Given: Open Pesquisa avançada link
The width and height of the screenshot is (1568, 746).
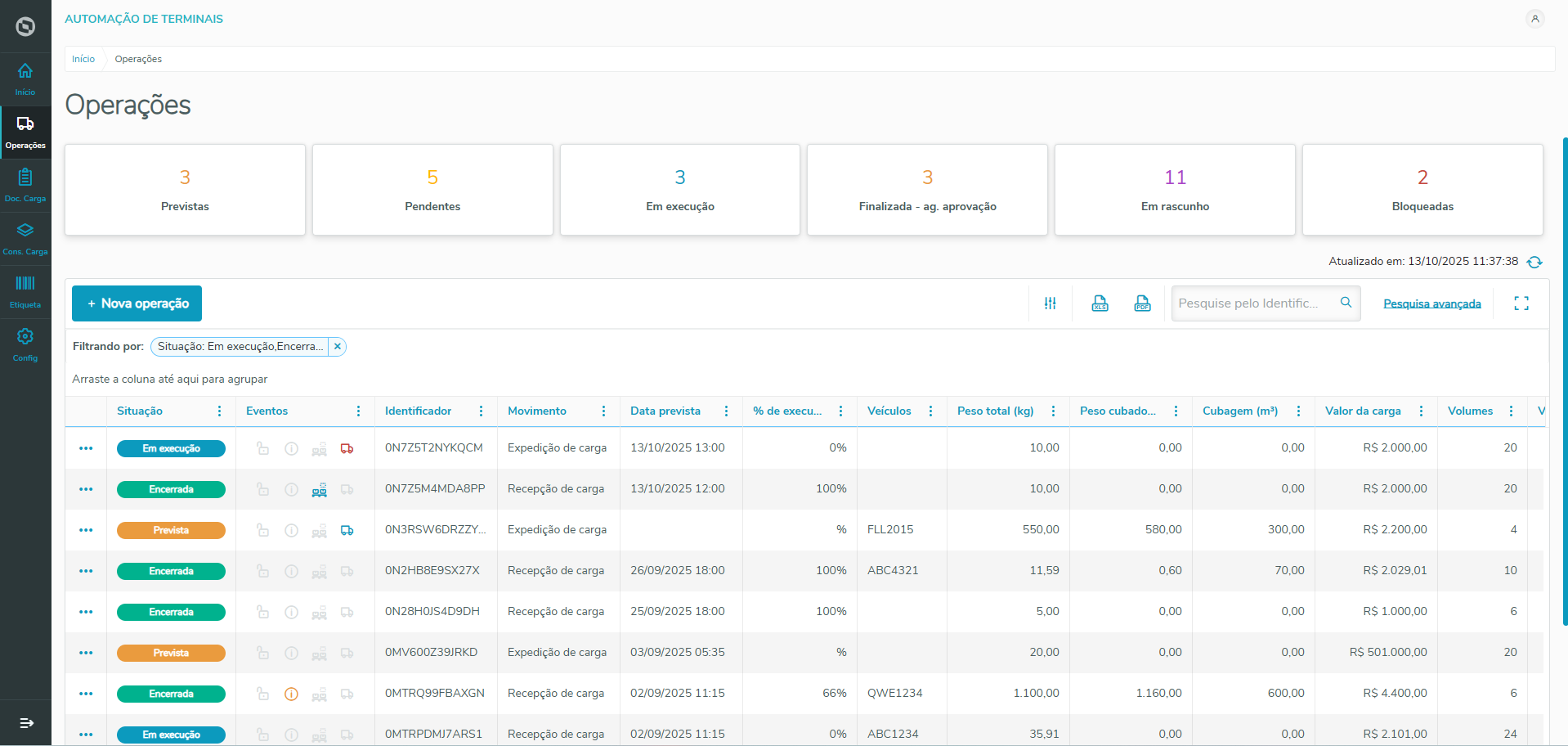Looking at the screenshot, I should tap(1431, 303).
